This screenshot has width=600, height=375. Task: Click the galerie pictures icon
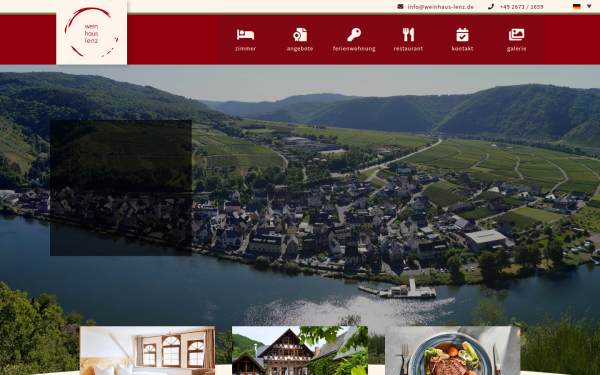point(517,35)
